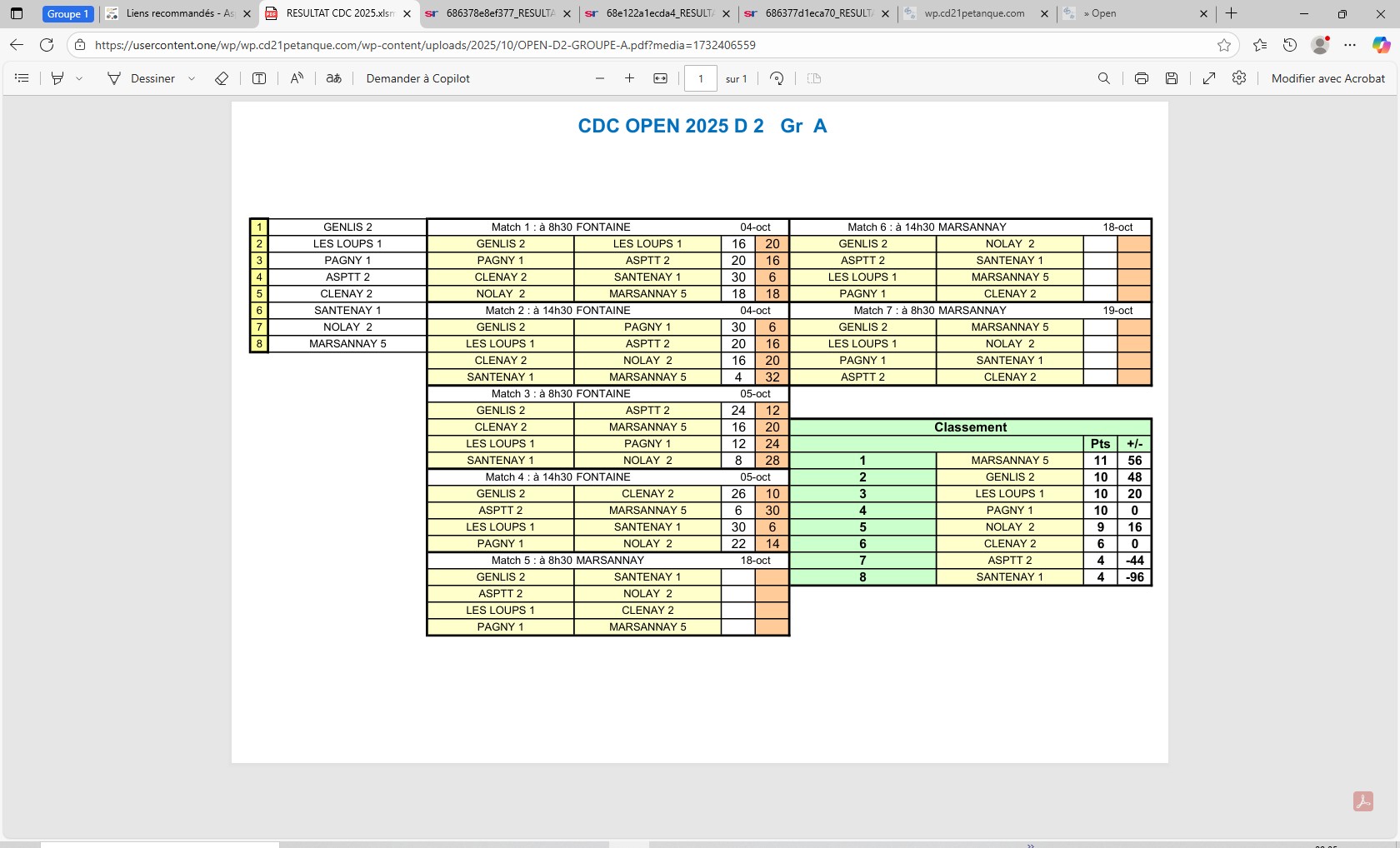Enter full screen view mode
This screenshot has height=848, width=1400.
pyautogui.click(x=1208, y=78)
